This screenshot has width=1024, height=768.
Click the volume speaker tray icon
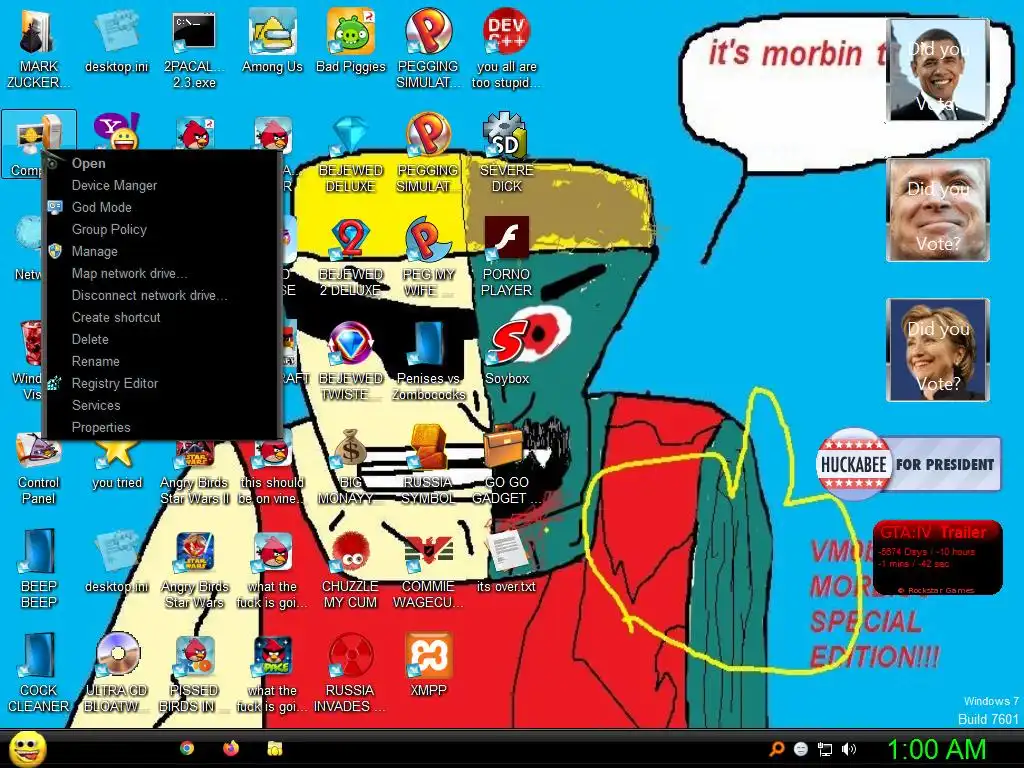[848, 749]
